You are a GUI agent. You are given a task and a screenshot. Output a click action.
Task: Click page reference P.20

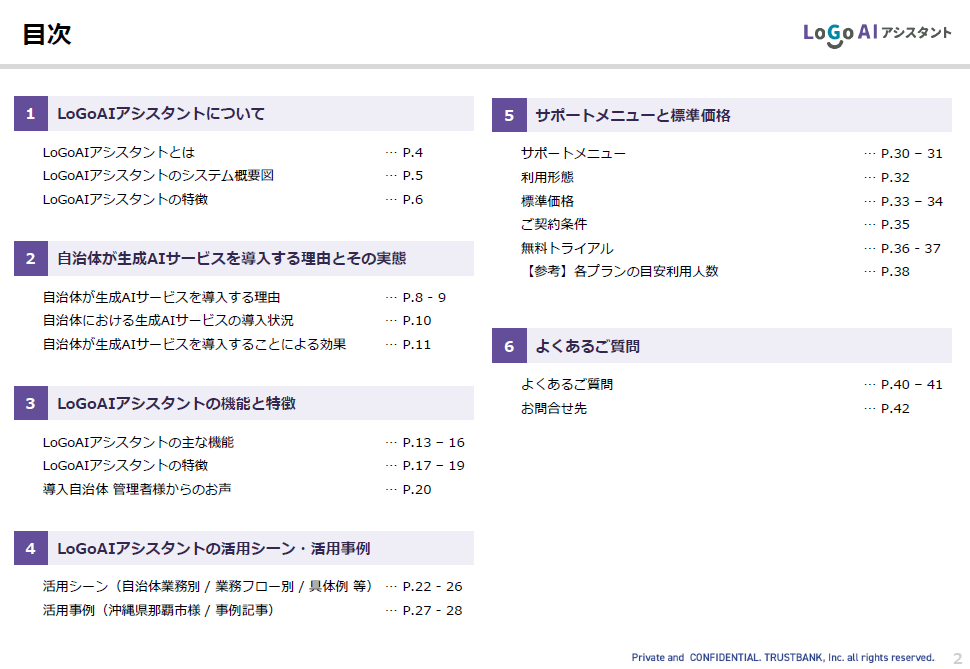click(x=417, y=490)
